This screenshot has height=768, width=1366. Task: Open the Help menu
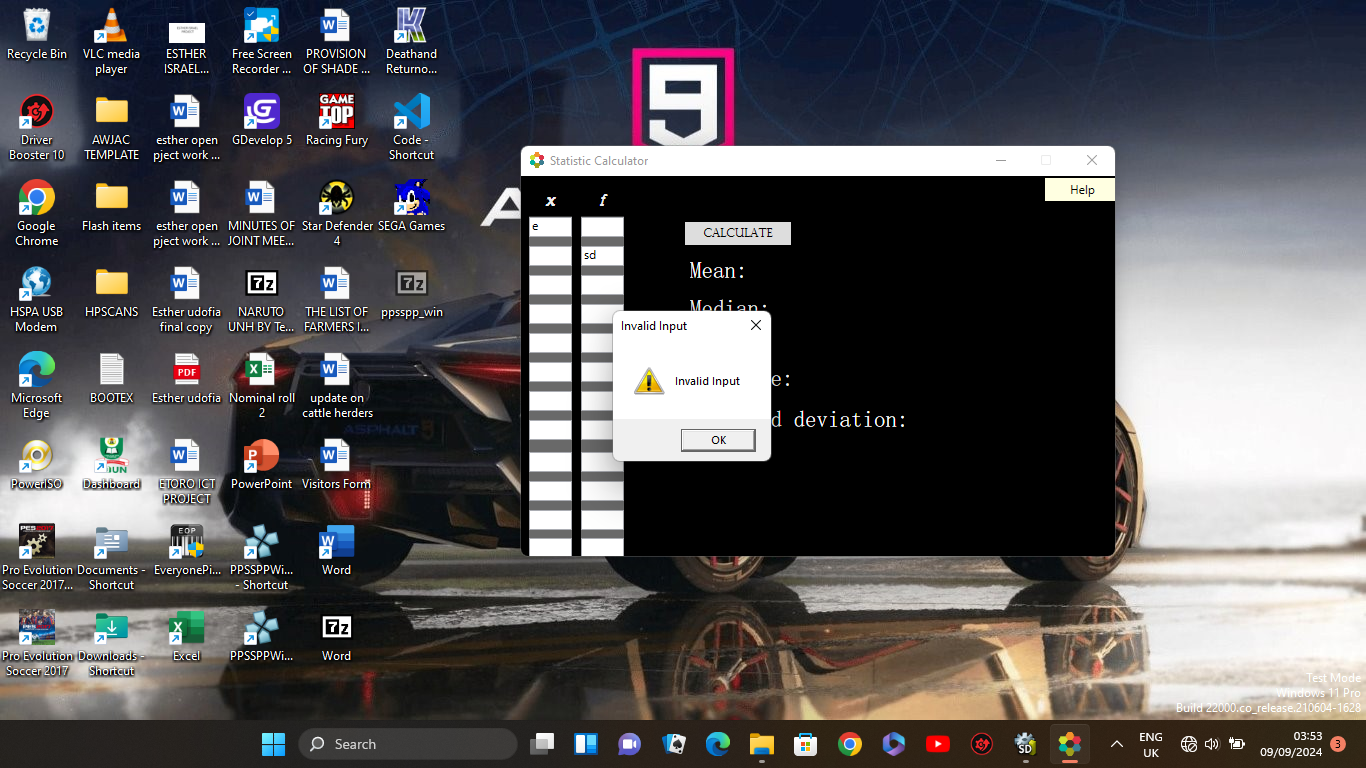1081,190
